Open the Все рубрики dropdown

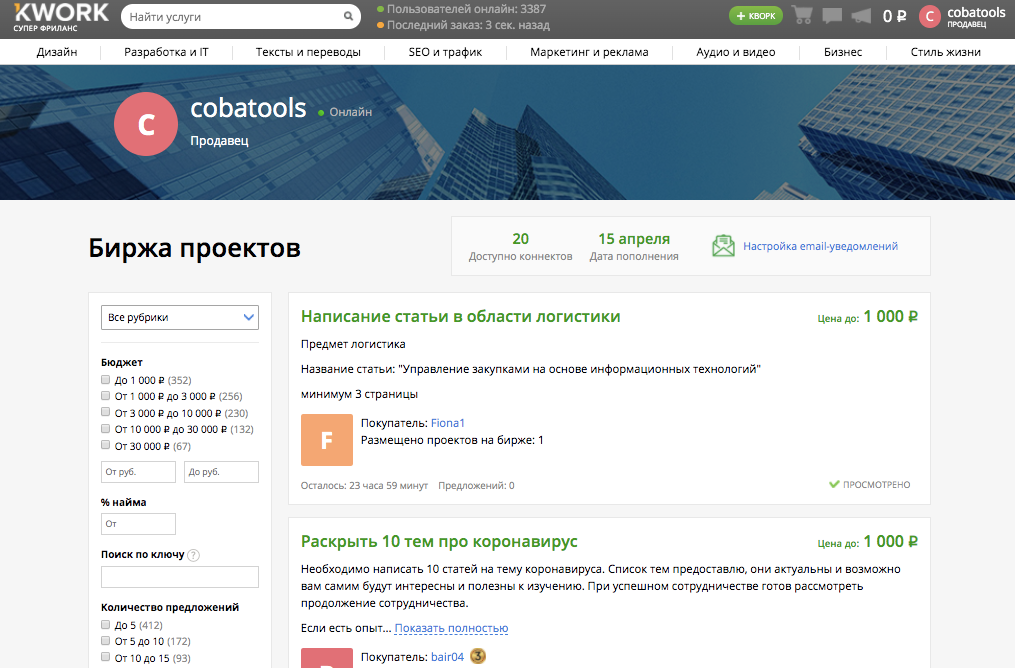[179, 317]
